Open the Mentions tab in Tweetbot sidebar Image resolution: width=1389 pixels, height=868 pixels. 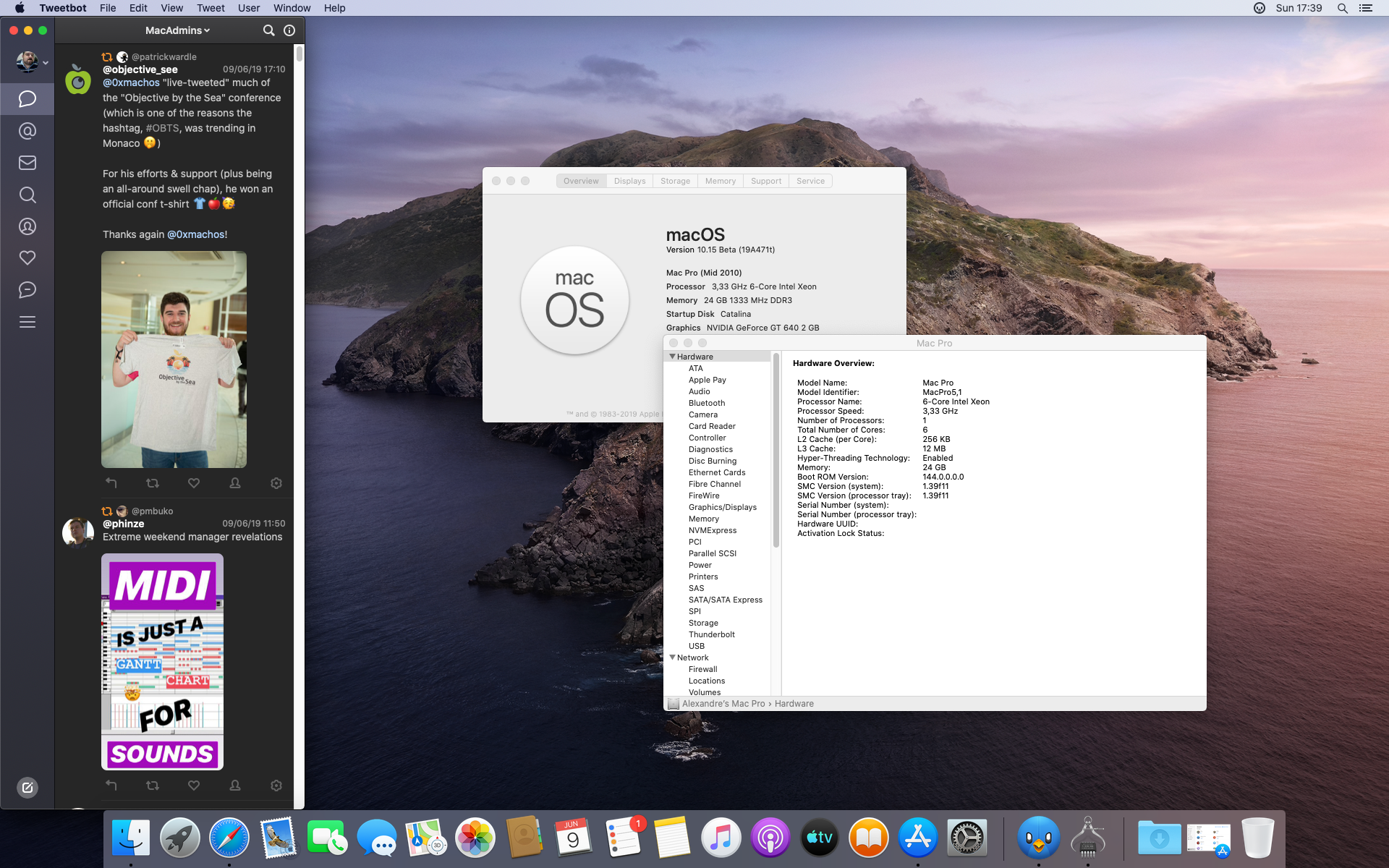(27, 131)
